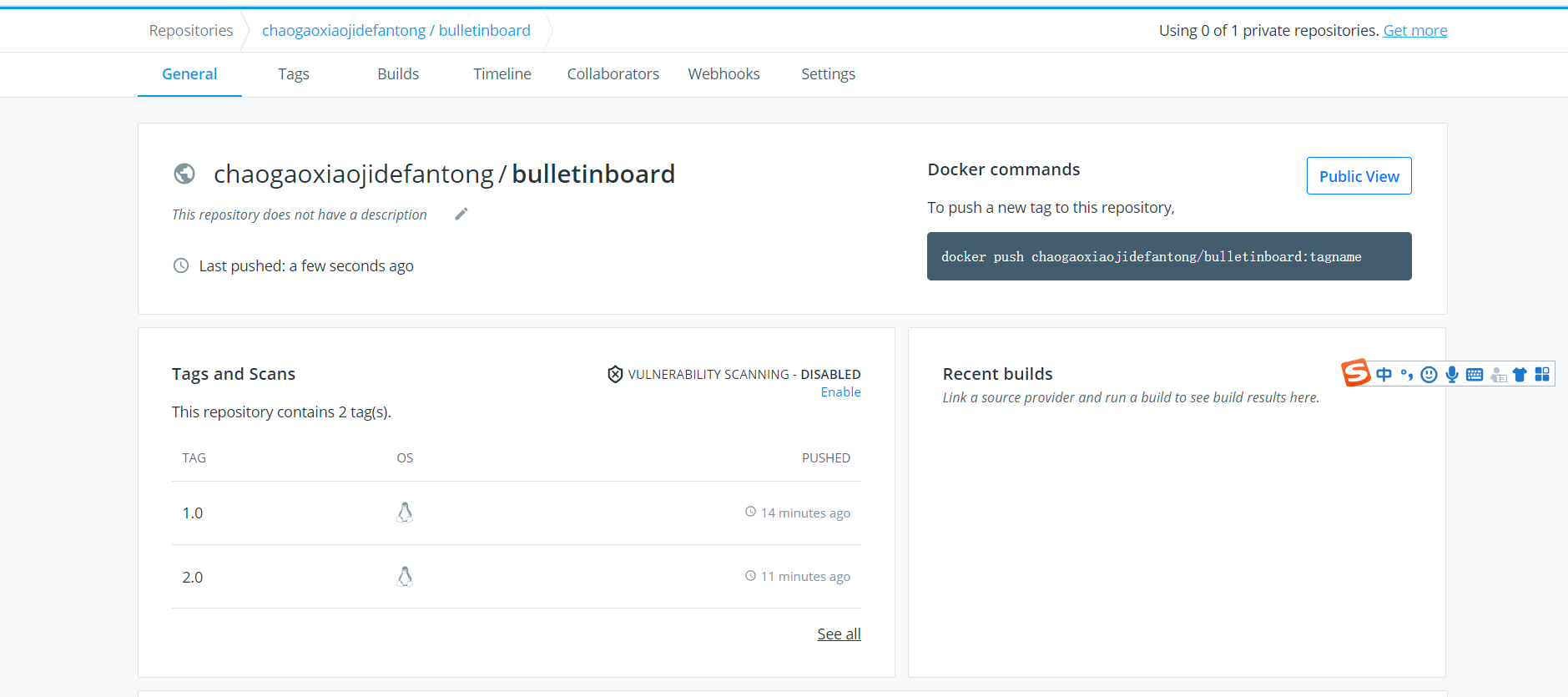Select tag 2.0 in the table
The height and width of the screenshot is (697, 1568).
tap(193, 577)
